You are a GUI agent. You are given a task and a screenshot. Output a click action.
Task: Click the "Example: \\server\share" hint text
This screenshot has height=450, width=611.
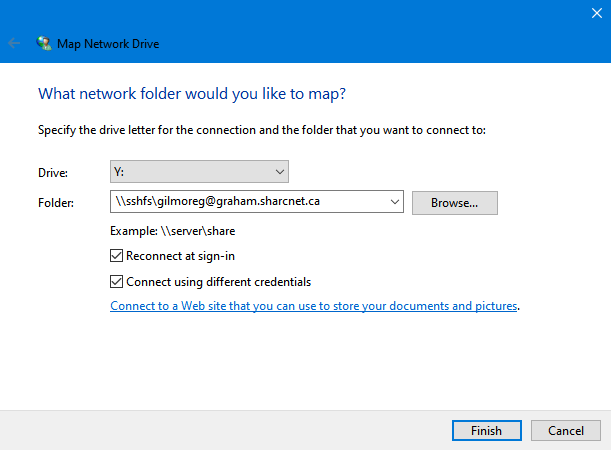[173, 232]
